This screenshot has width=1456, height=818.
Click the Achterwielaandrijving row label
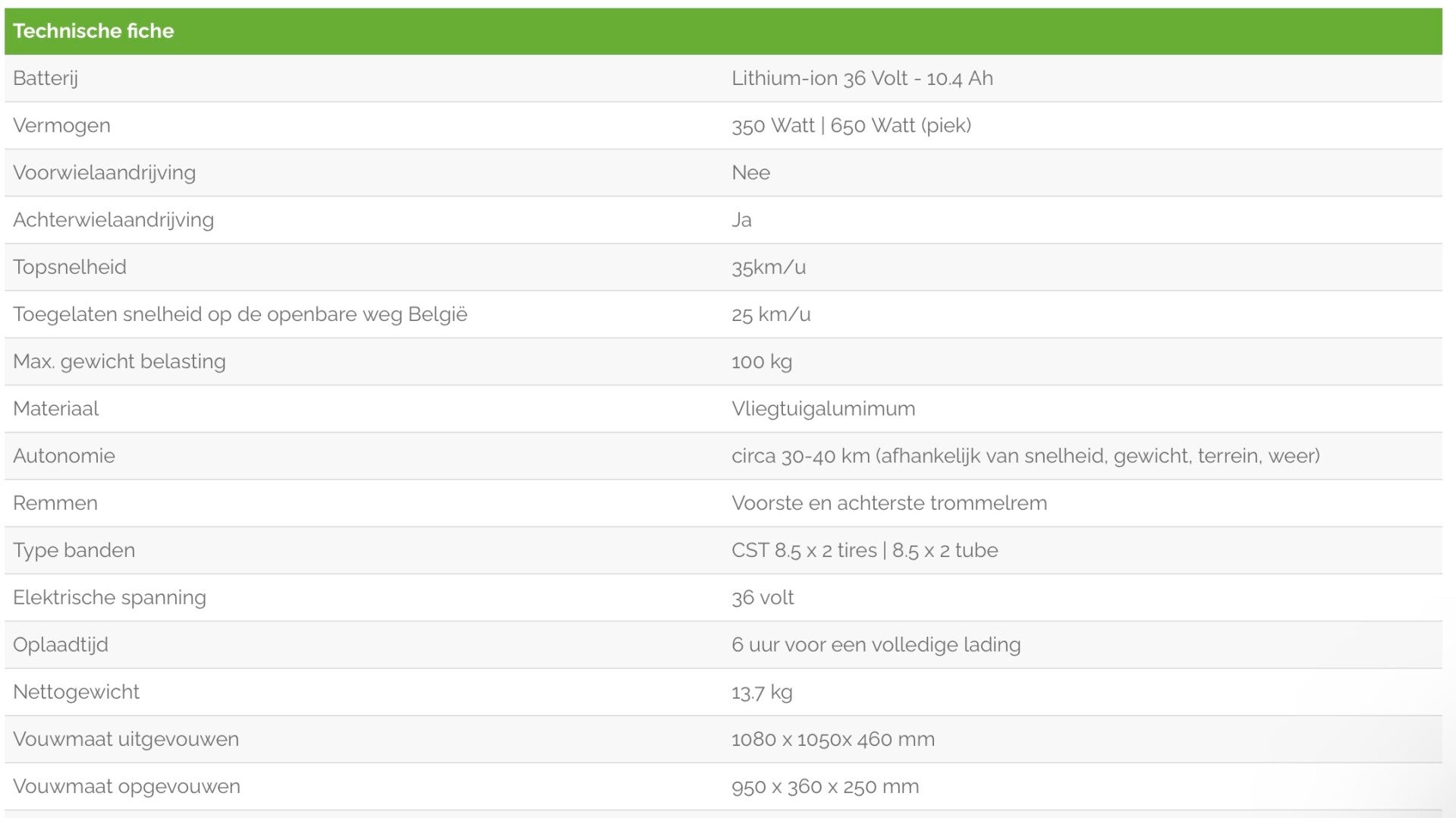113,220
